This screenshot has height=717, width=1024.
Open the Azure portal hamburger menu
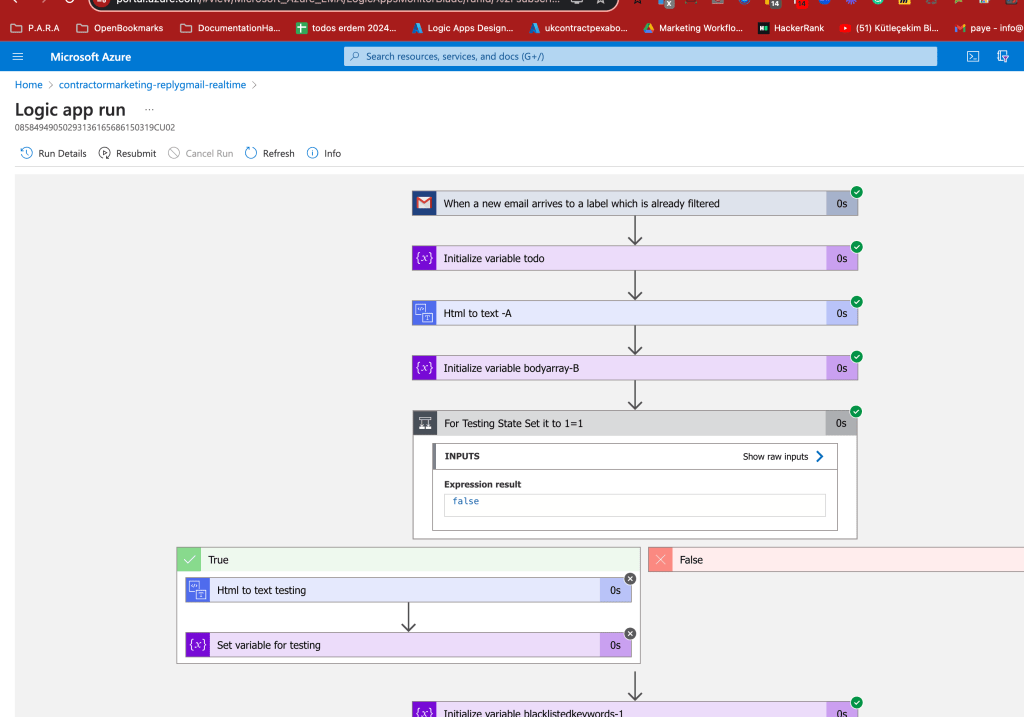coord(18,57)
